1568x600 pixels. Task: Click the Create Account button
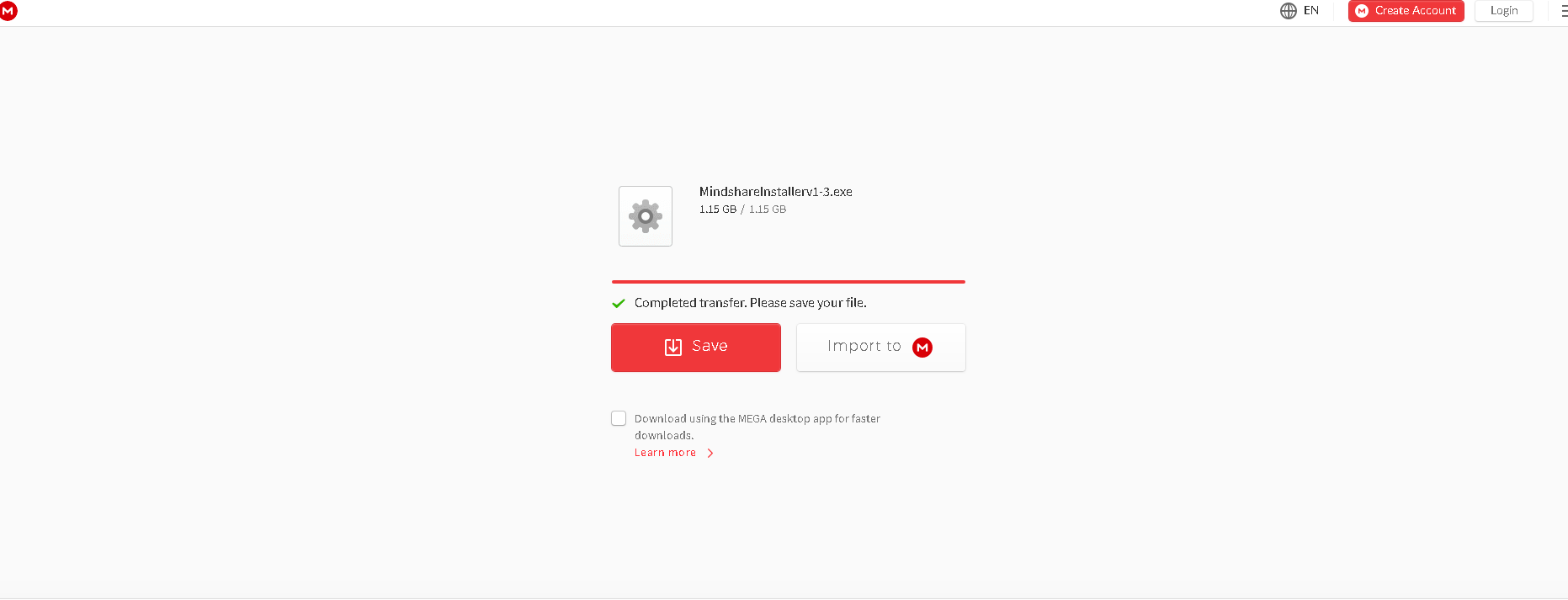1406,11
